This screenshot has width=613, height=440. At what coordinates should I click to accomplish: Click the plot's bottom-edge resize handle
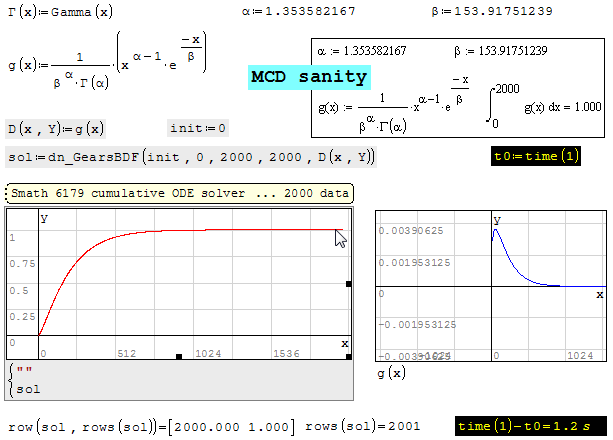click(179, 356)
